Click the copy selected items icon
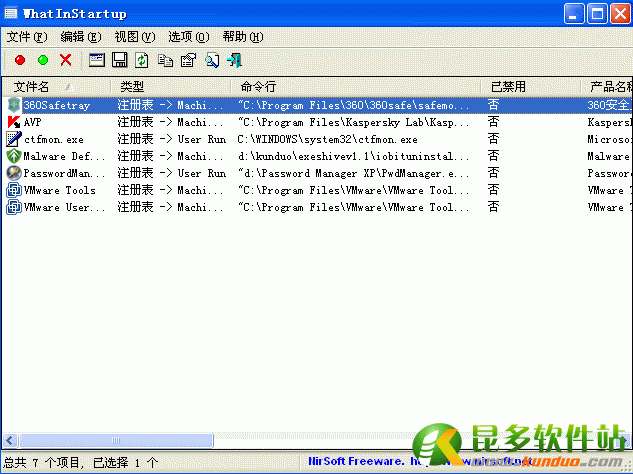The height and width of the screenshot is (474, 633). point(166,61)
